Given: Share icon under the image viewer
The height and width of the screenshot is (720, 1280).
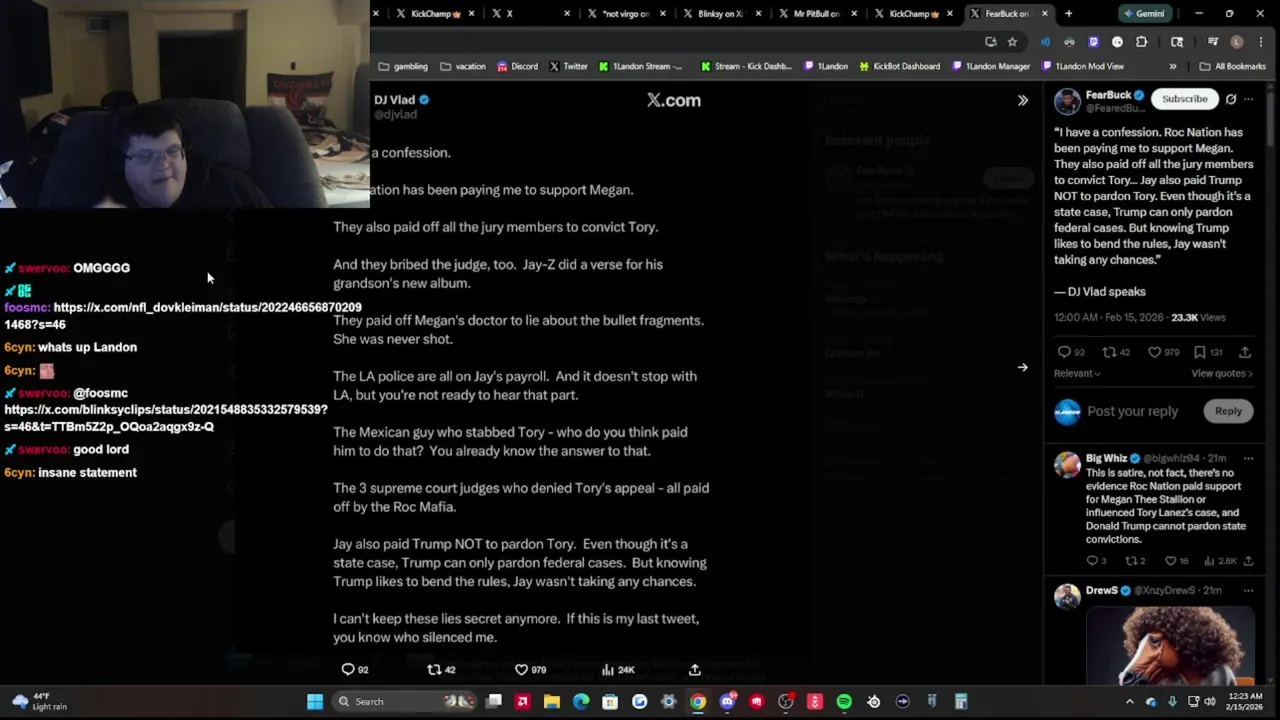Looking at the screenshot, I should 694,669.
